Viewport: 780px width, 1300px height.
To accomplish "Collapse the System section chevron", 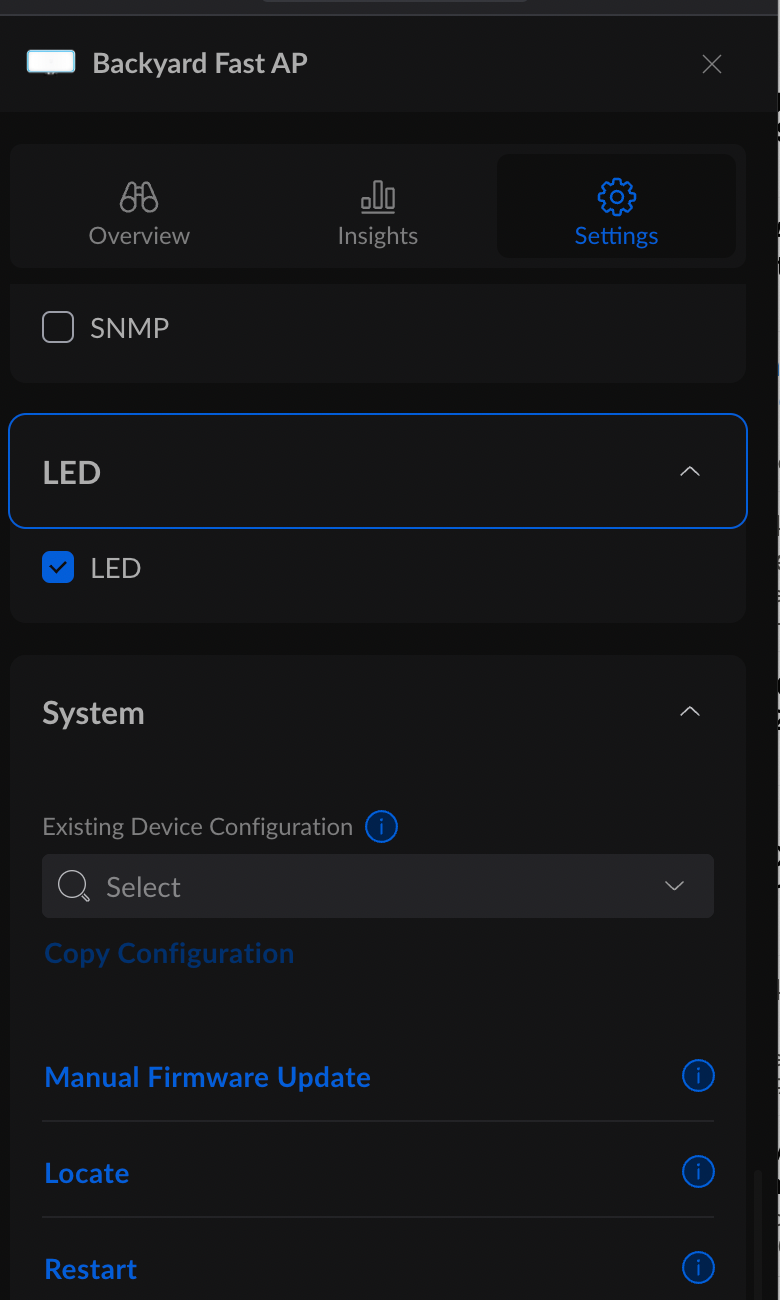I will (690, 712).
